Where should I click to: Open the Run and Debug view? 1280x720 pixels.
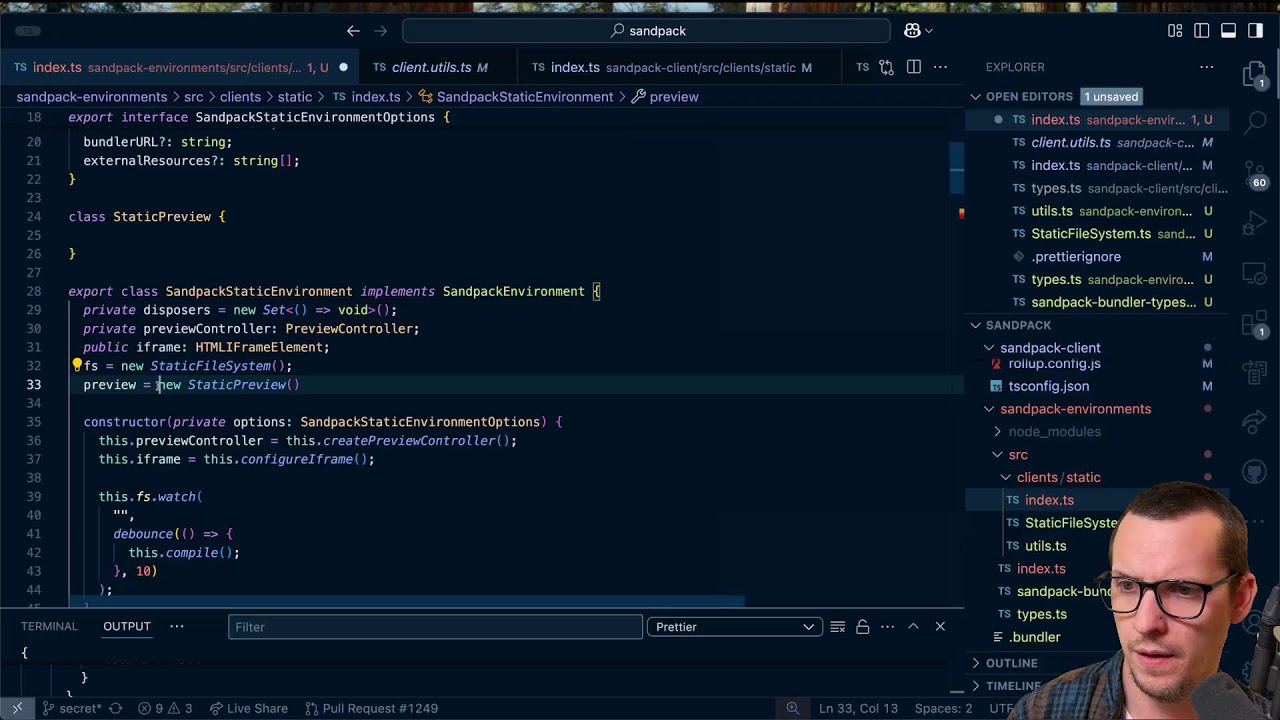[1256, 225]
